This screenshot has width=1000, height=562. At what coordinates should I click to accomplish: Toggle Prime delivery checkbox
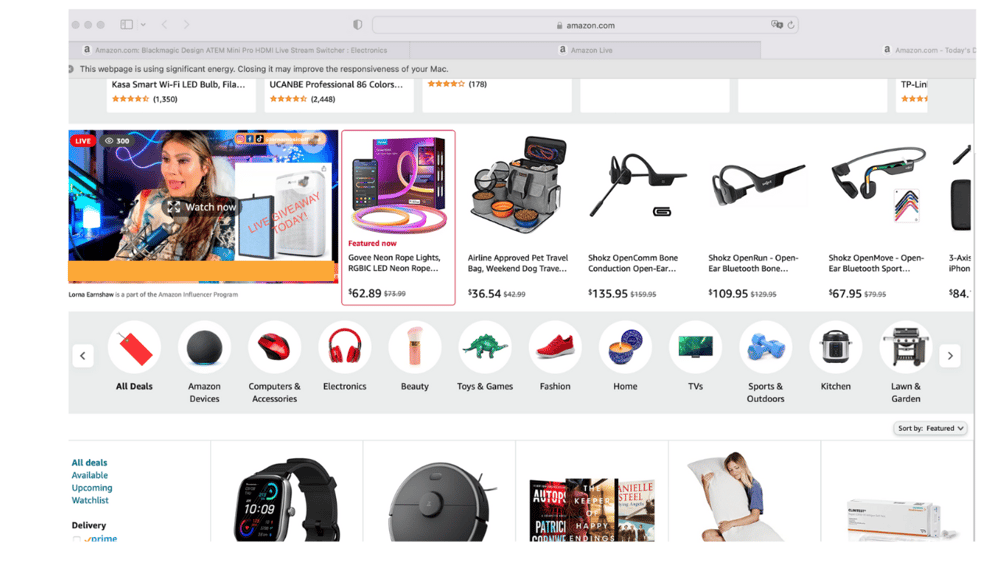pyautogui.click(x=77, y=539)
